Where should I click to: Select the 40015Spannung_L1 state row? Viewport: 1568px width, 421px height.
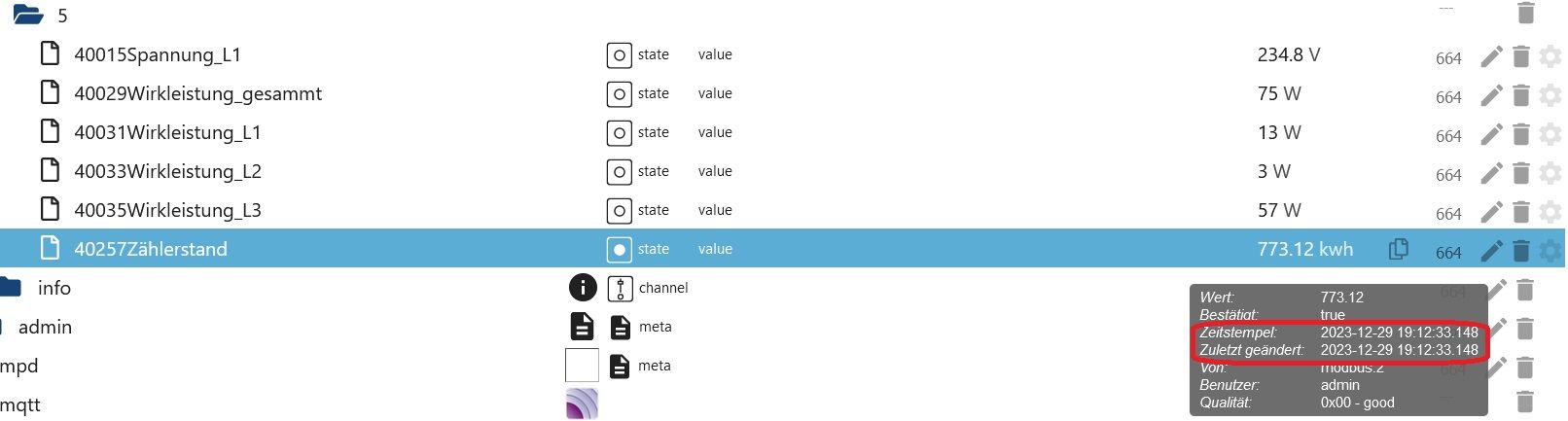(x=783, y=54)
